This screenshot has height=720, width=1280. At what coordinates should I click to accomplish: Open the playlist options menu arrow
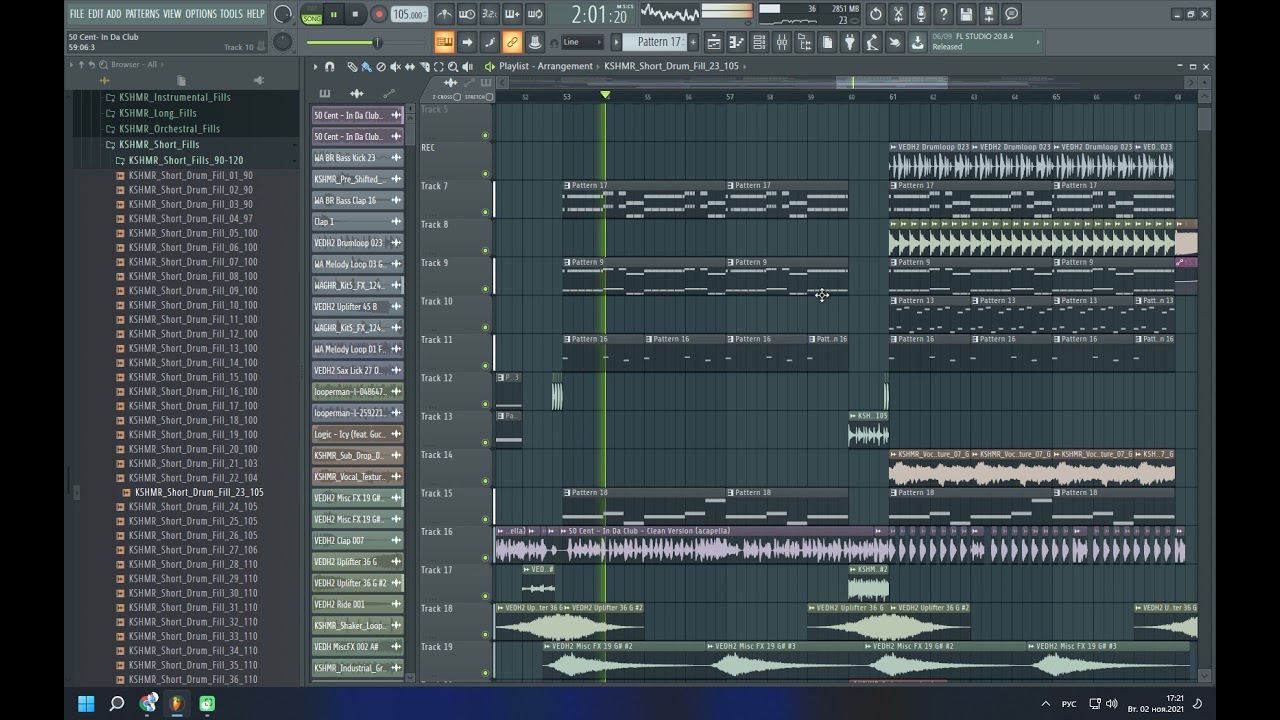click(315, 67)
